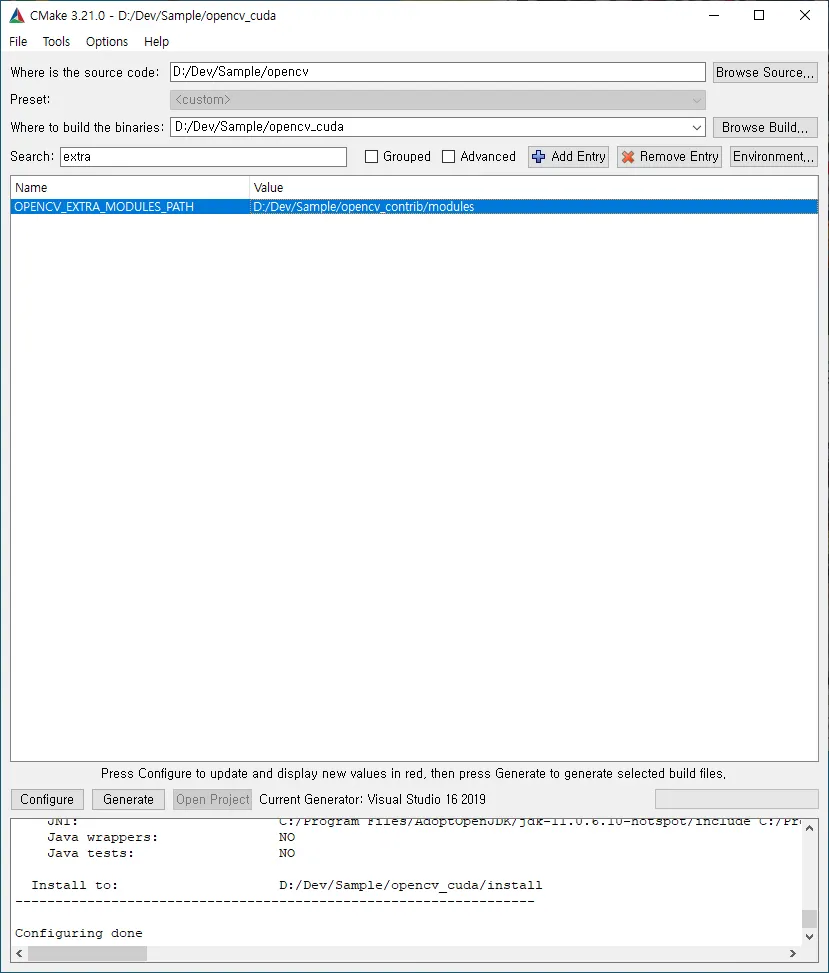829x973 pixels.
Task: Close the CMake window
Action: coord(805,16)
